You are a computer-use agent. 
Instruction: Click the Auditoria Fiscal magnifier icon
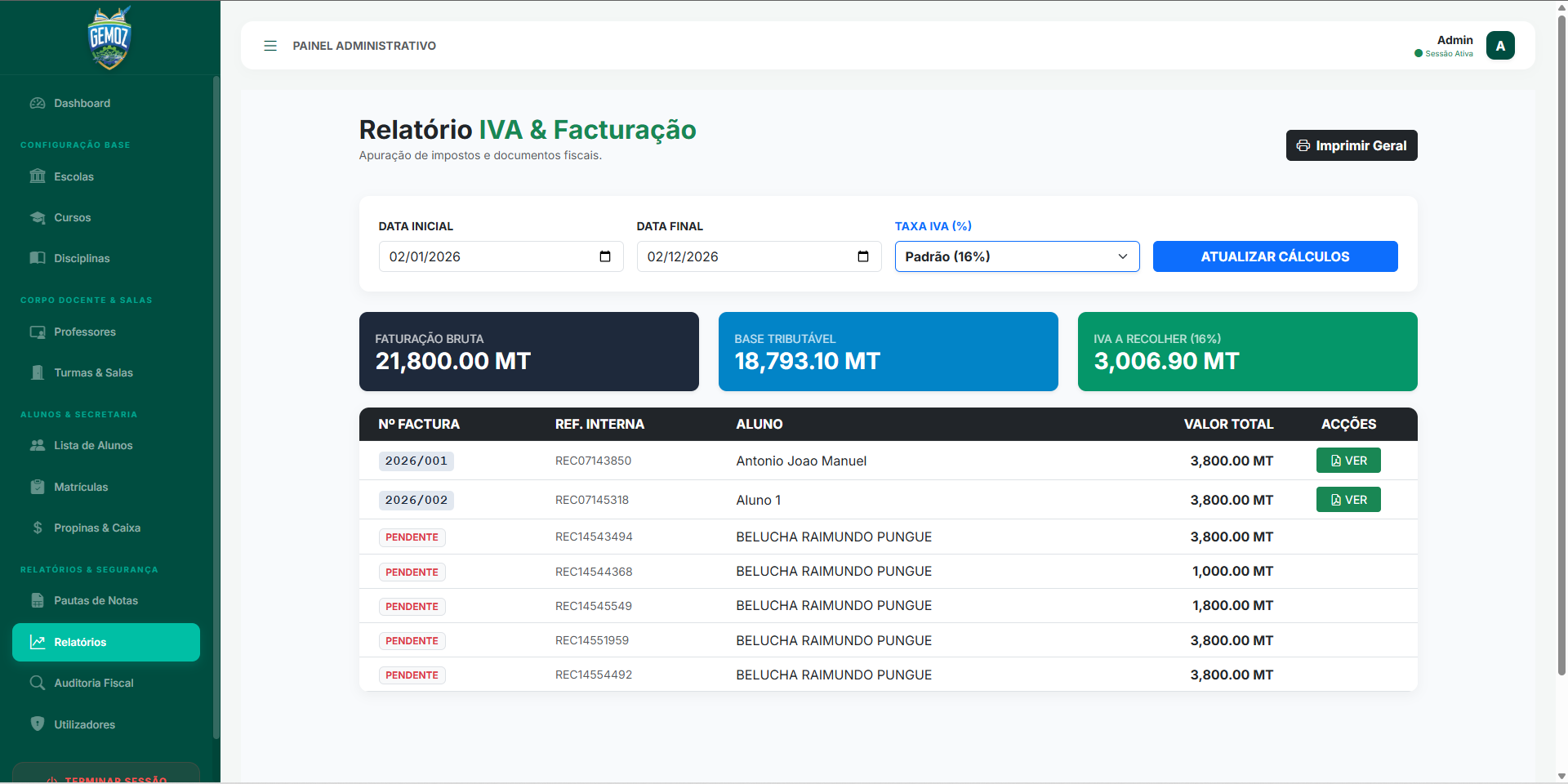[x=38, y=683]
